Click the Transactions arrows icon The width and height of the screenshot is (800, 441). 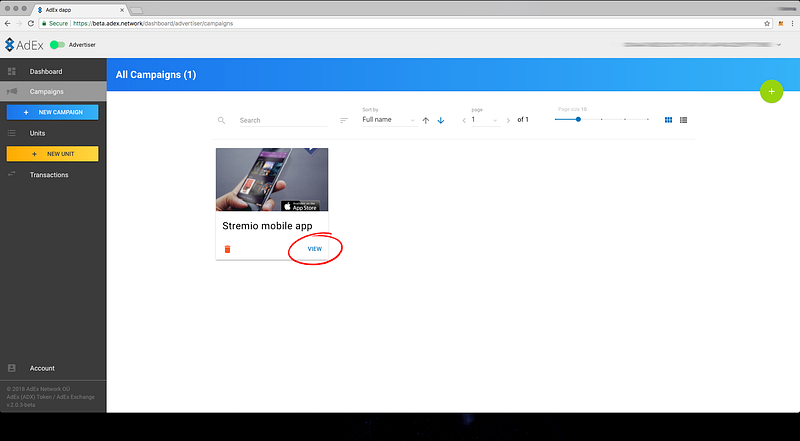point(12,175)
